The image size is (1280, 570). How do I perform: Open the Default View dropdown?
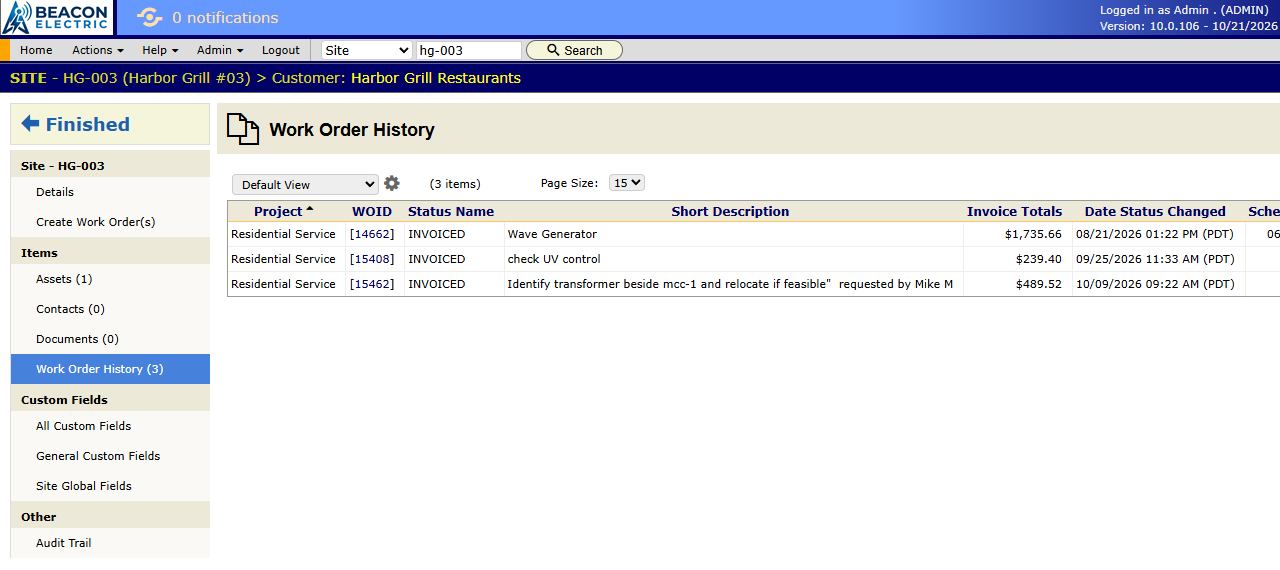(305, 184)
